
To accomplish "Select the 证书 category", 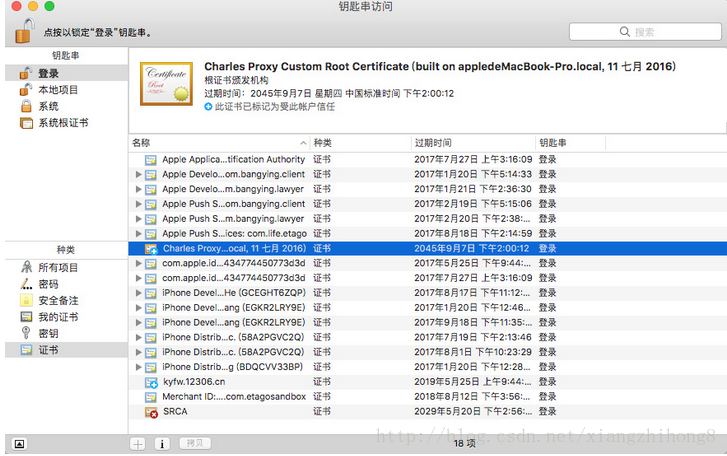I will pyautogui.click(x=66, y=350).
